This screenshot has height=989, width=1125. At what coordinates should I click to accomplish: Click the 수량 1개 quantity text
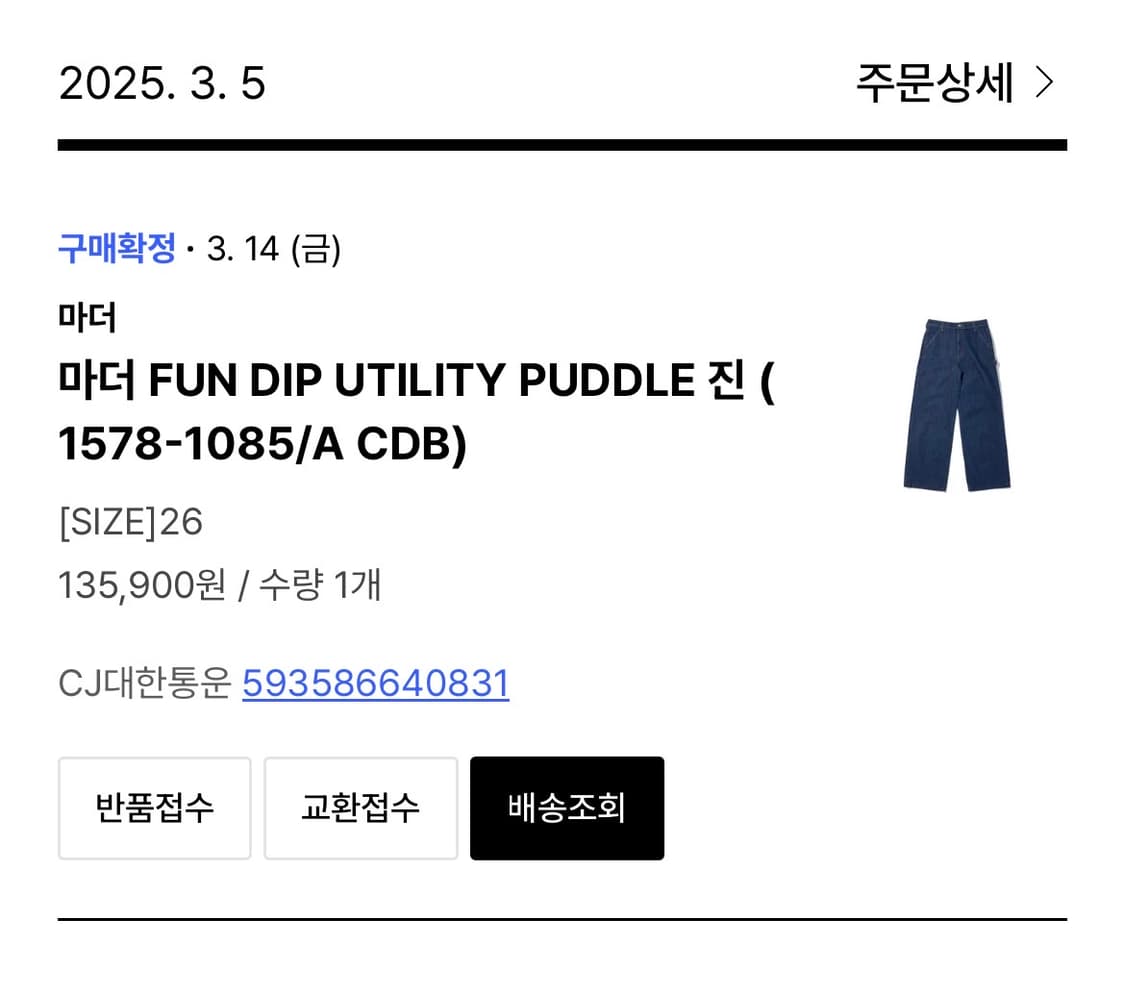tap(320, 585)
